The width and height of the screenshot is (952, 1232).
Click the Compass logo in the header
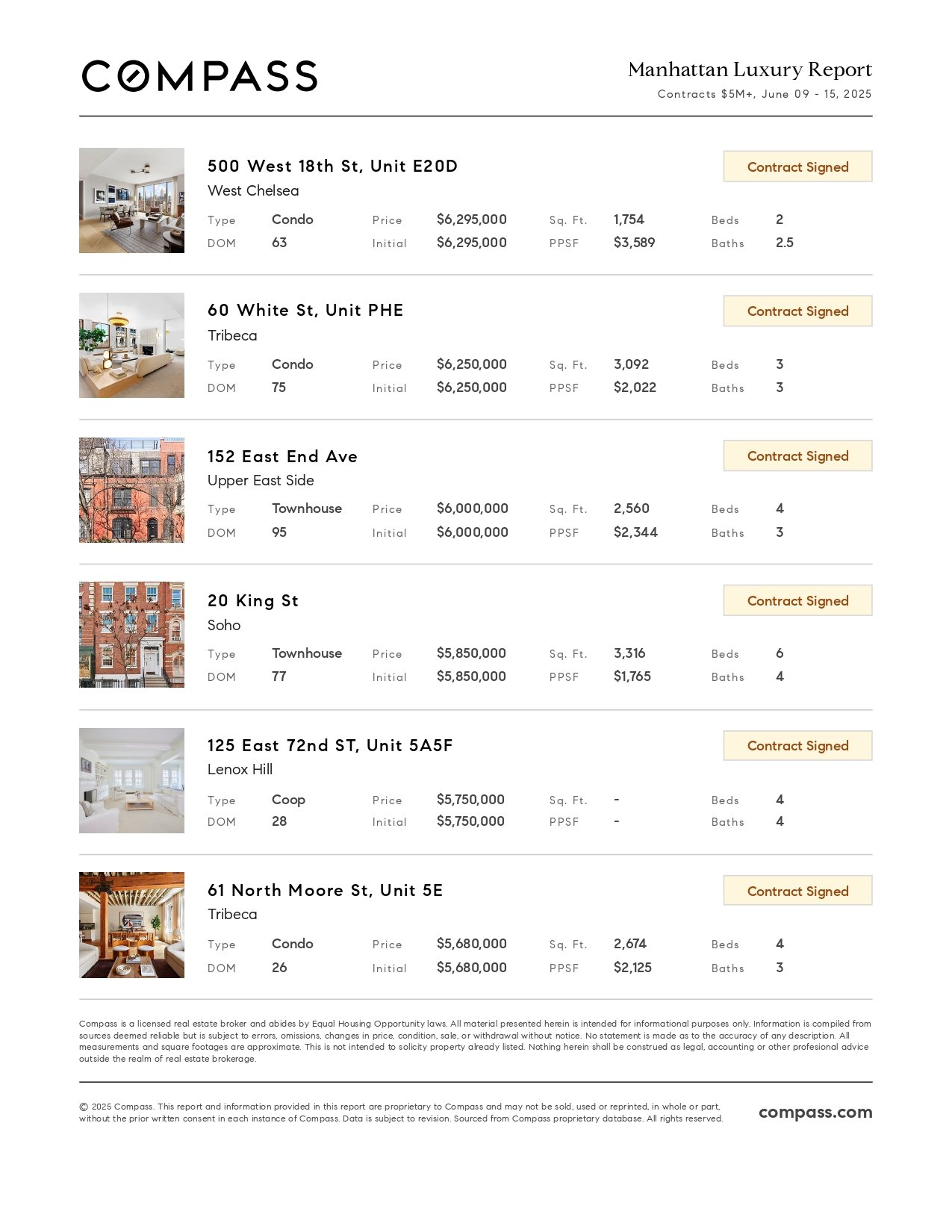click(x=199, y=76)
